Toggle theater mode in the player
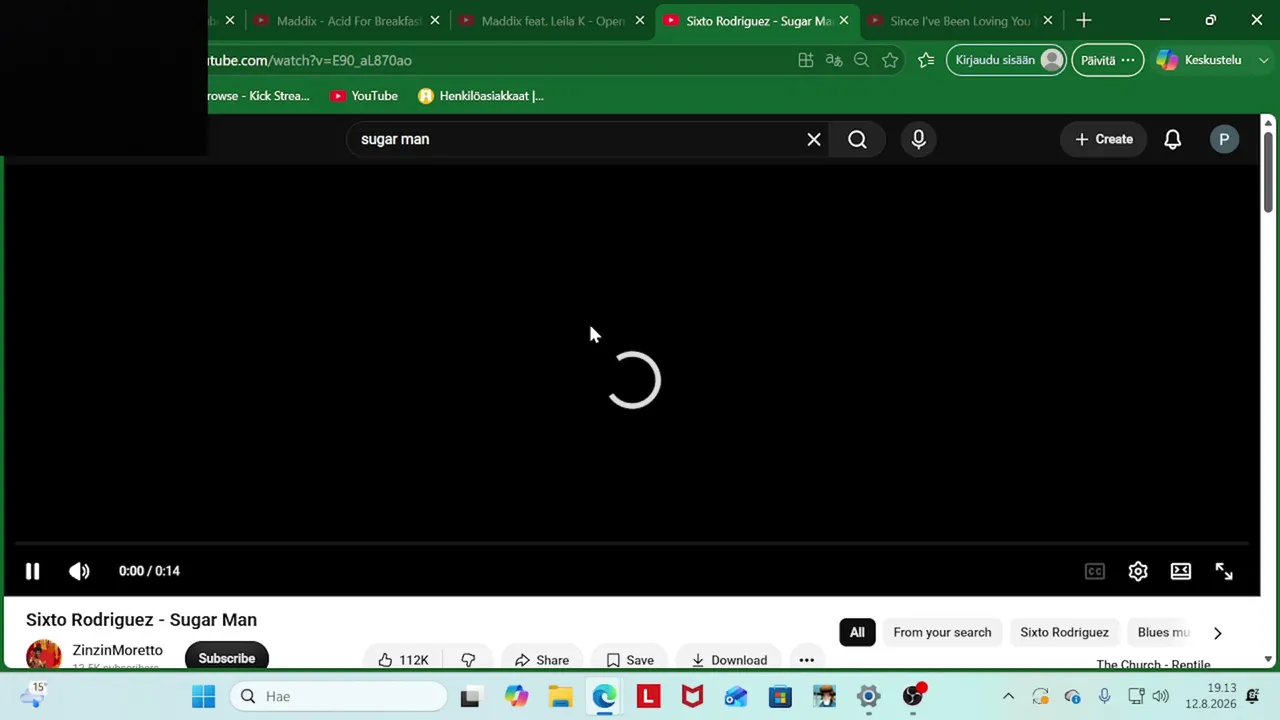 tap(1181, 571)
